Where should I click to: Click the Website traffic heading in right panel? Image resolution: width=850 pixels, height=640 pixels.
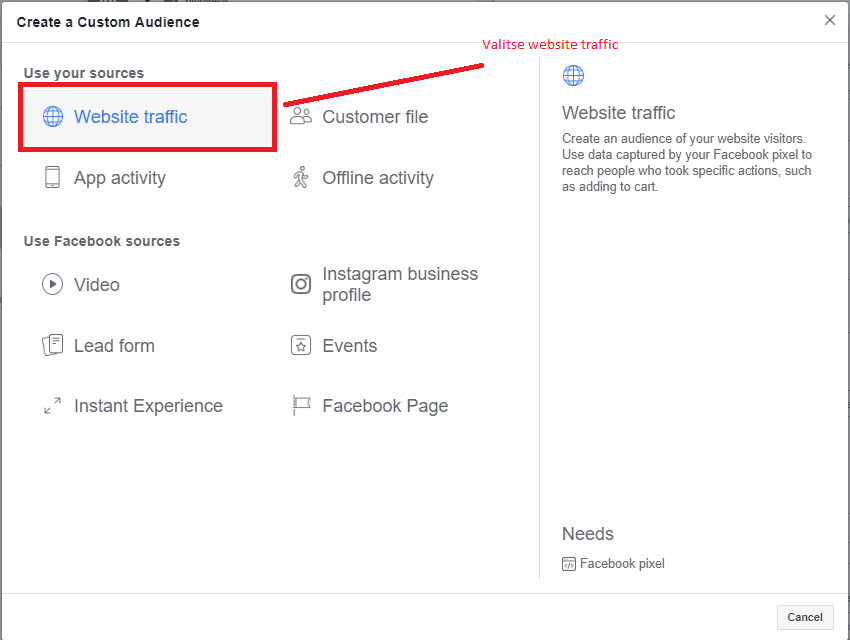tap(619, 113)
